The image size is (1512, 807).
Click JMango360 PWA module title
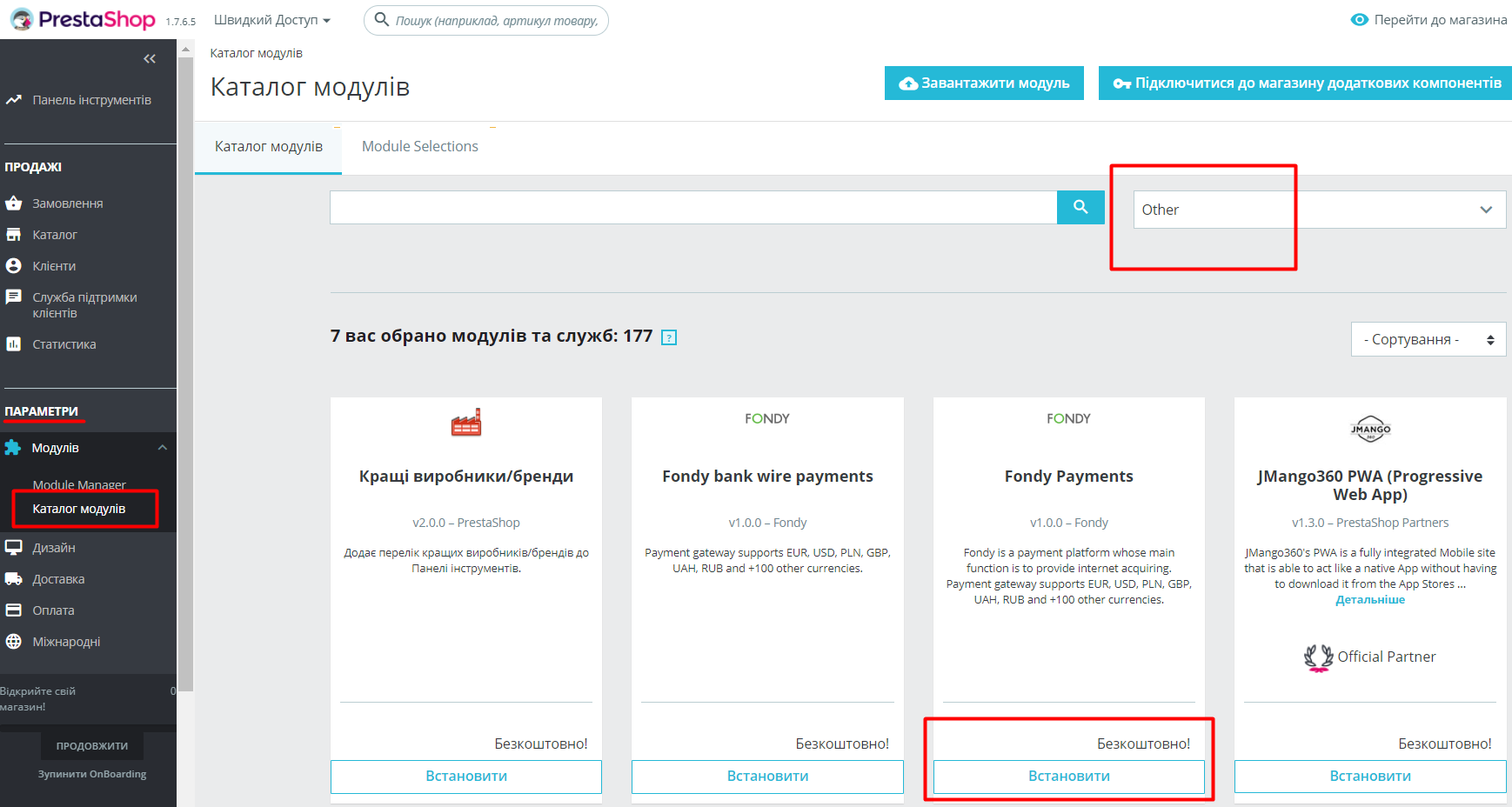(1370, 485)
